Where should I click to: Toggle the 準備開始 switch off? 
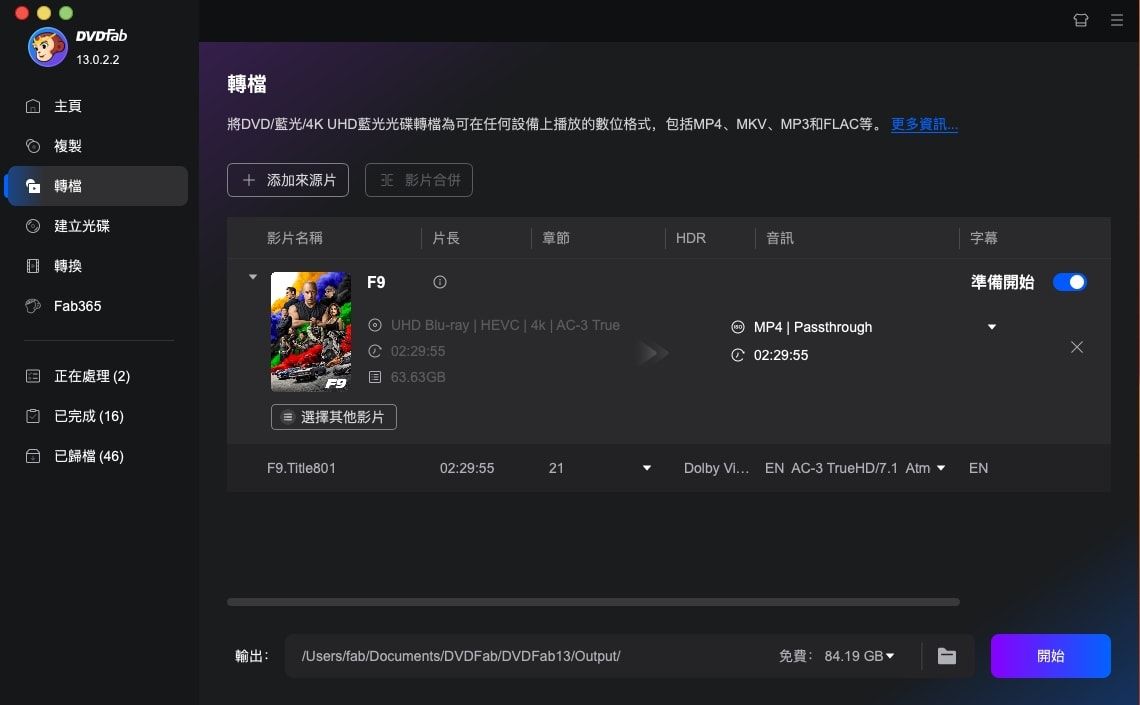pos(1069,282)
